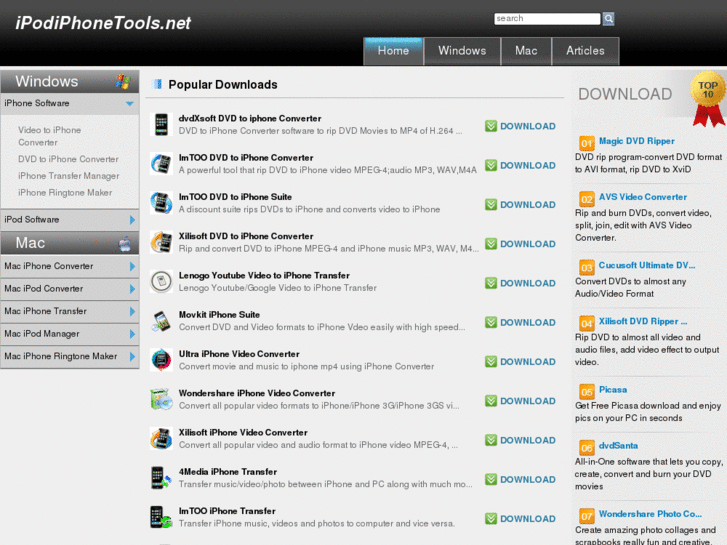
Task: Open Wondershare Photo Co... link
Action: 650,514
